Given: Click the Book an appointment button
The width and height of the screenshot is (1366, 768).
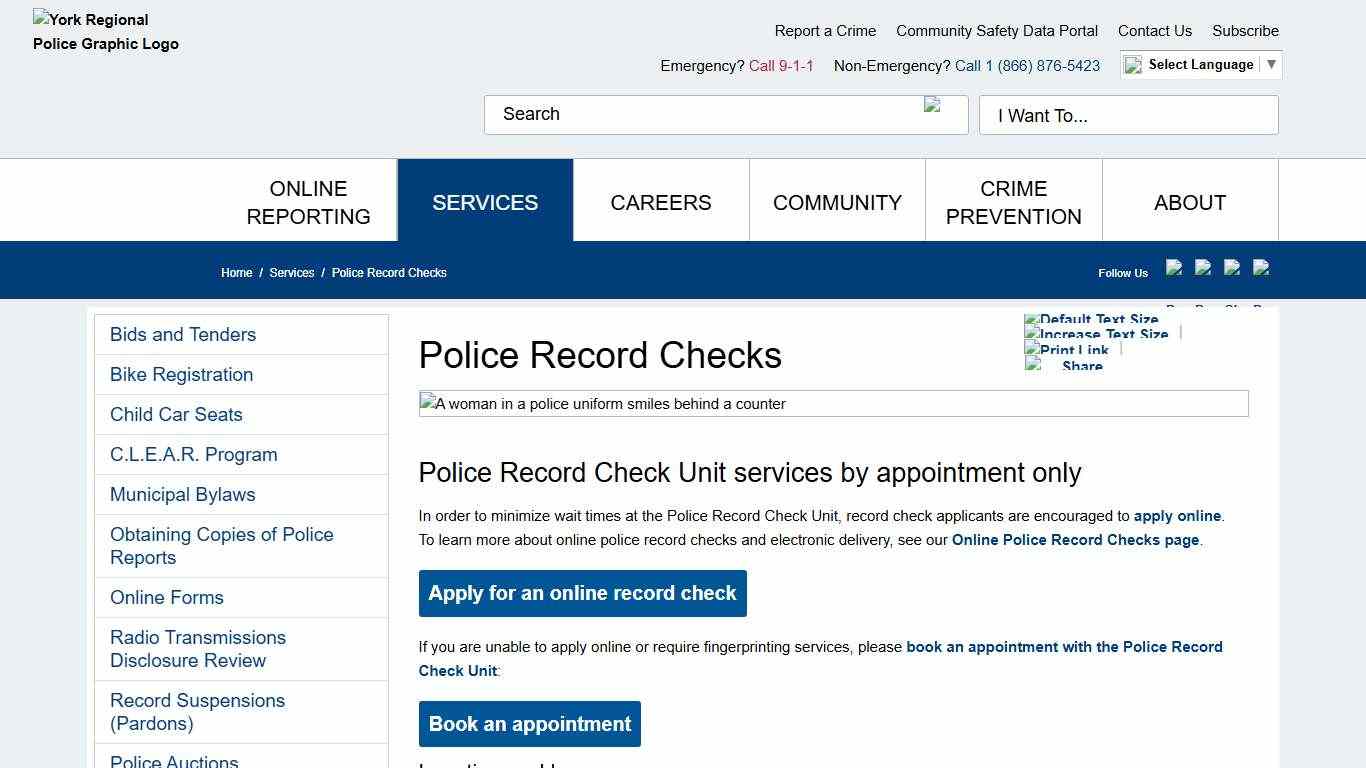Looking at the screenshot, I should coord(529,724).
